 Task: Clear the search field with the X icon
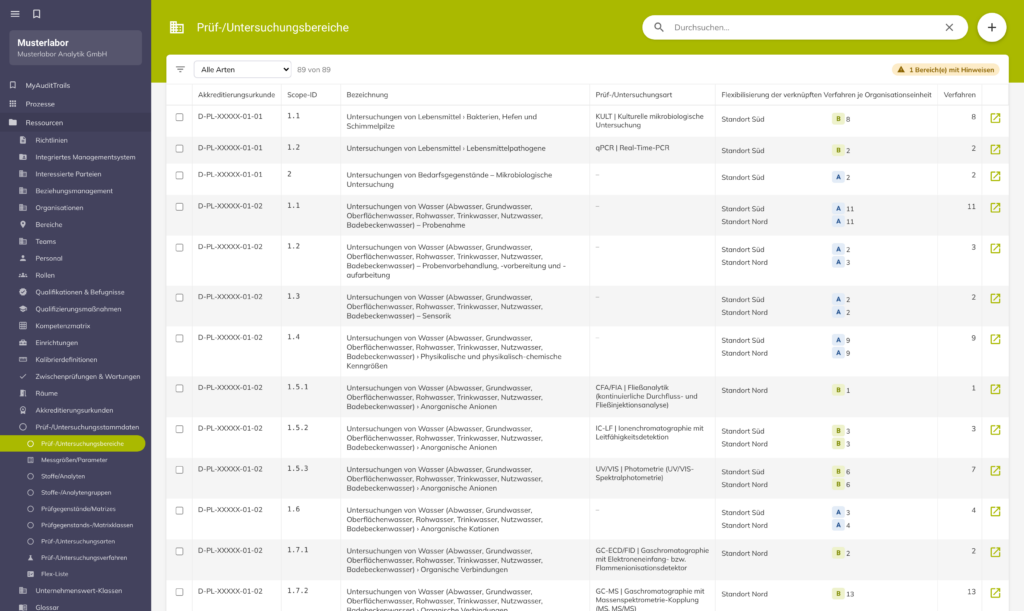click(949, 27)
